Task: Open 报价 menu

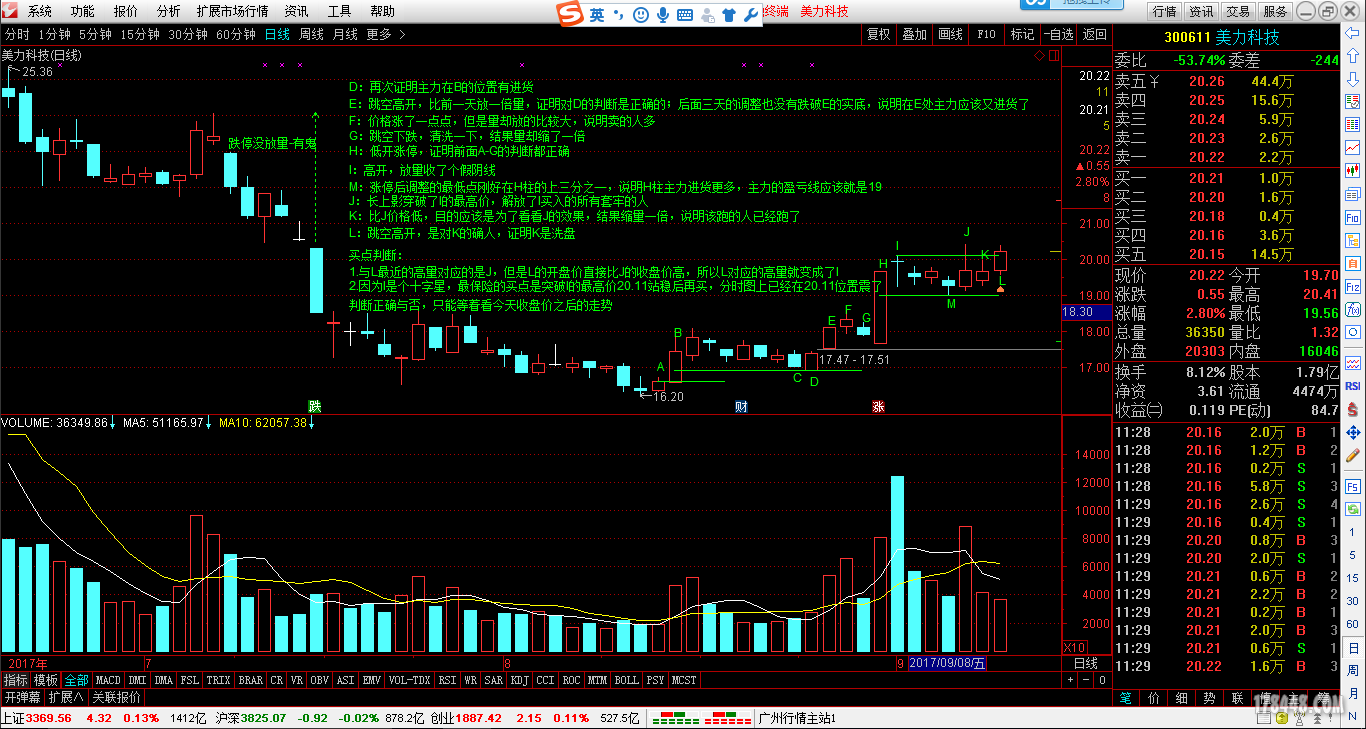Action: click(x=126, y=11)
